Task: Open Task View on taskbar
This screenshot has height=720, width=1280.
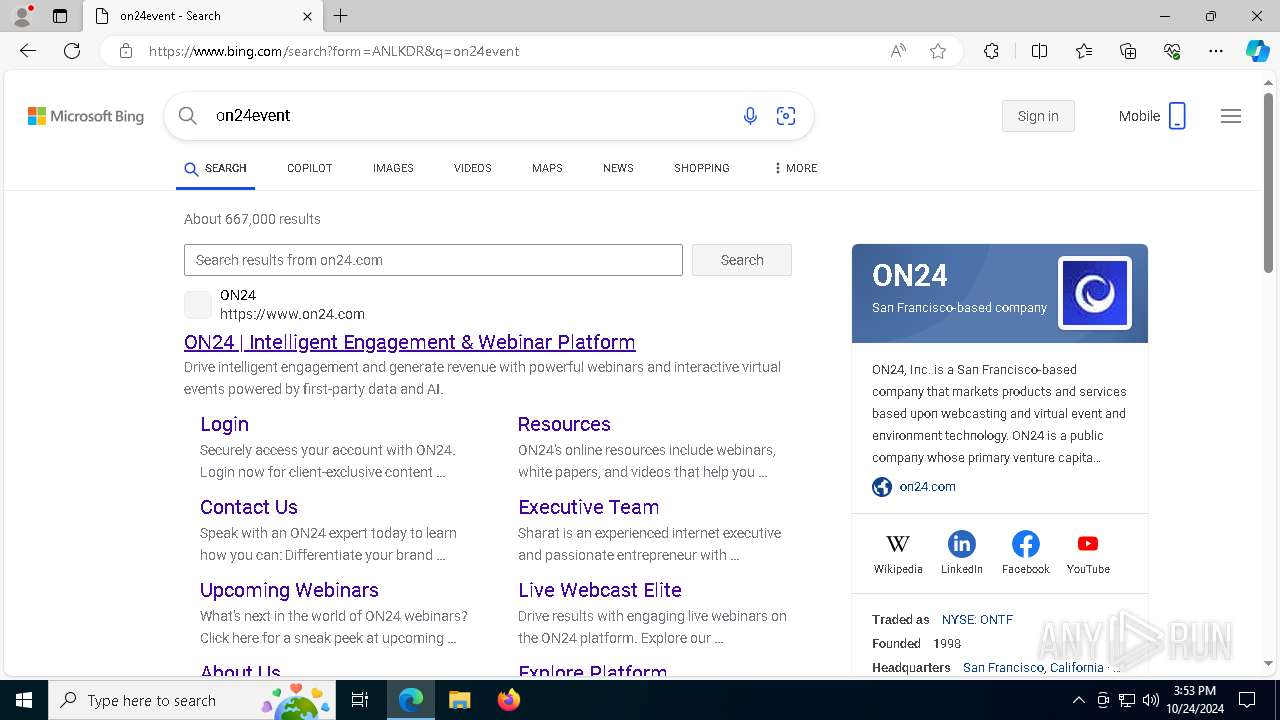Action: (x=360, y=700)
